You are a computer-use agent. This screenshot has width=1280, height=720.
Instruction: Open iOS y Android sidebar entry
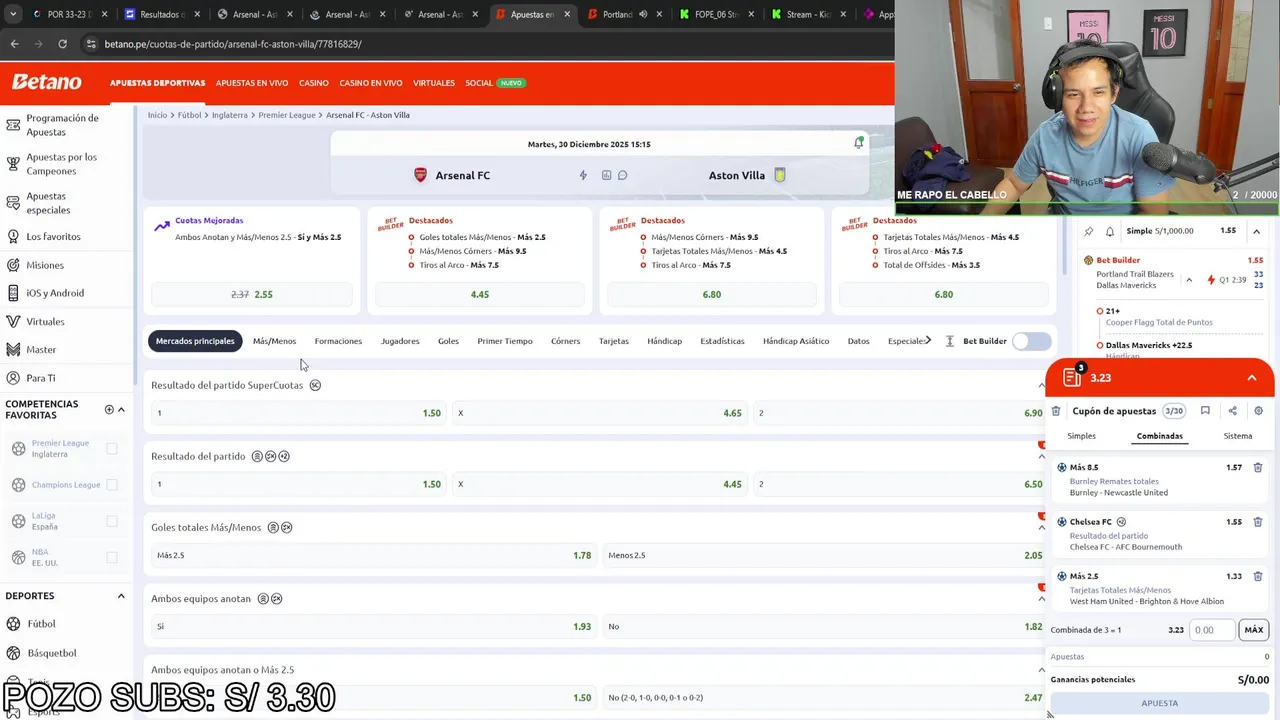pyautogui.click(x=55, y=293)
